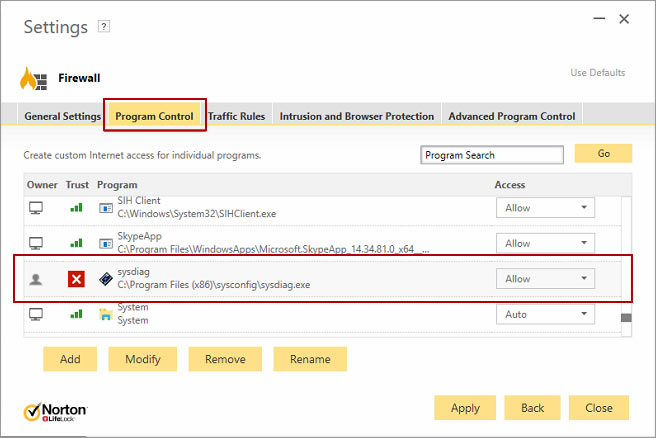This screenshot has height=438, width=656.
Task: Click the Owner column header
Action: coord(42,185)
